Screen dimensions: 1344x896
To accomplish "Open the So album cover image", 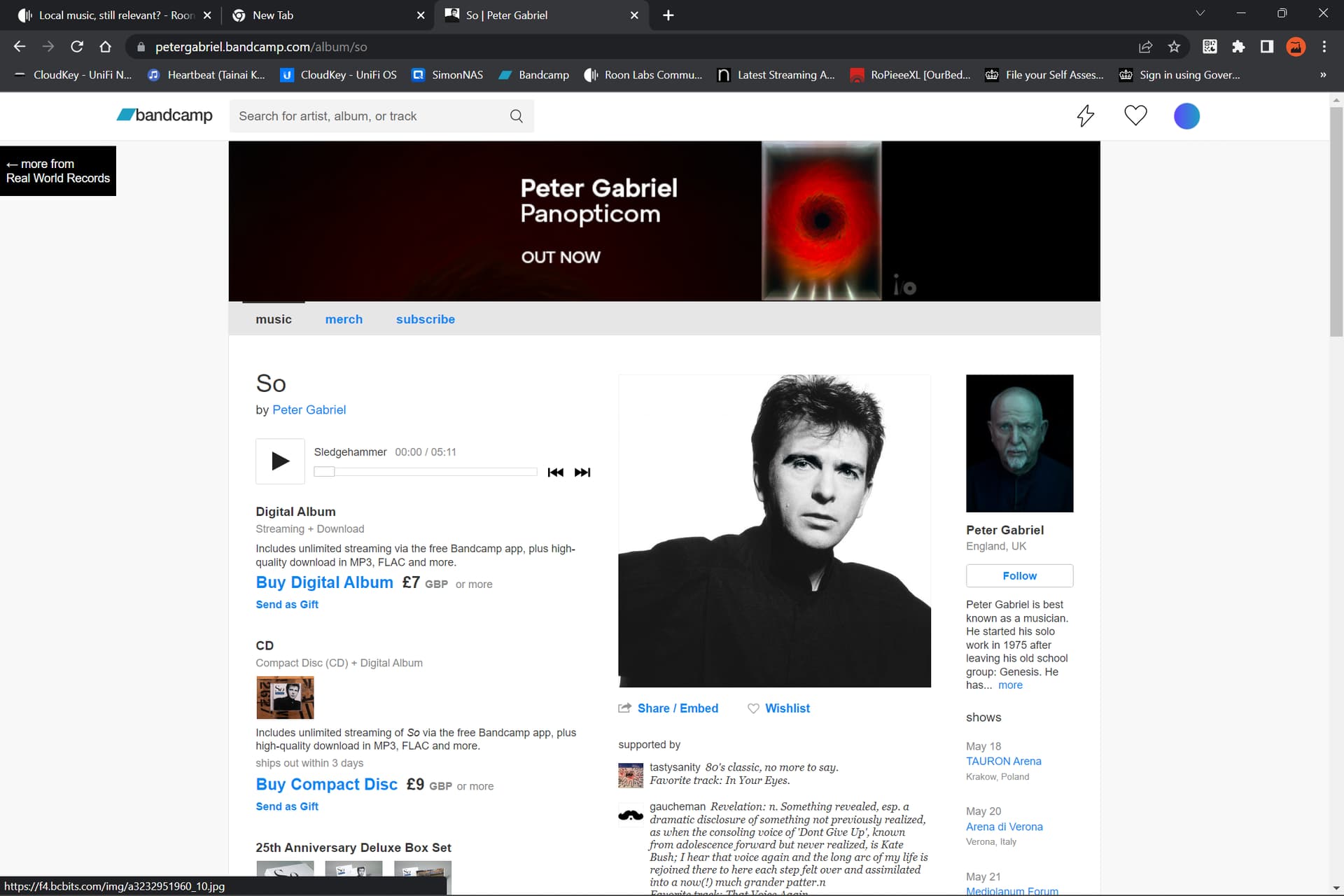I will pos(774,531).
